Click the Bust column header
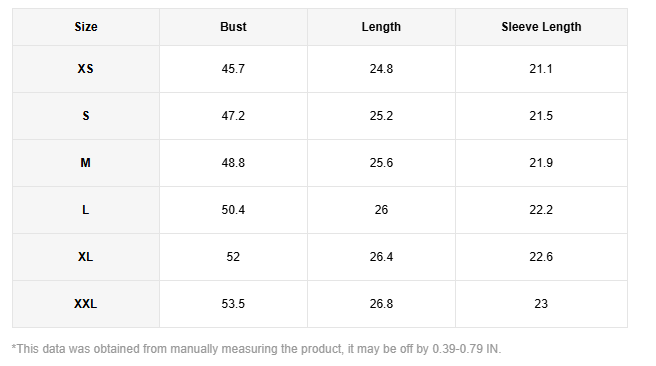This screenshot has height=366, width=656. [x=233, y=27]
